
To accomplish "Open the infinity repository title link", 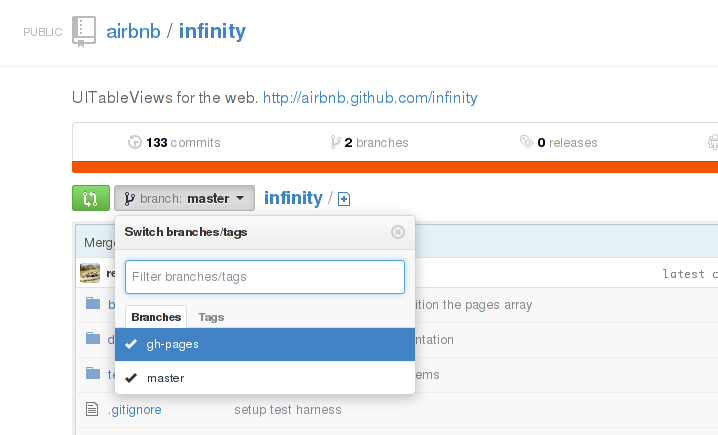I will (212, 32).
